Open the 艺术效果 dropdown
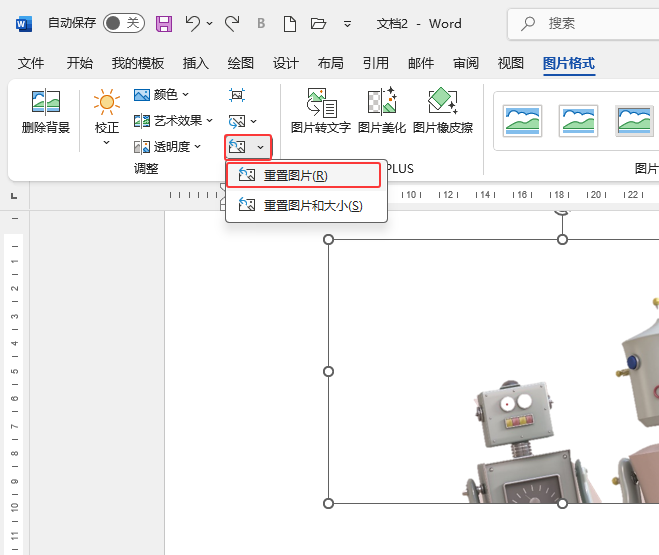Screen dimensions: 659x555 pos(173,121)
